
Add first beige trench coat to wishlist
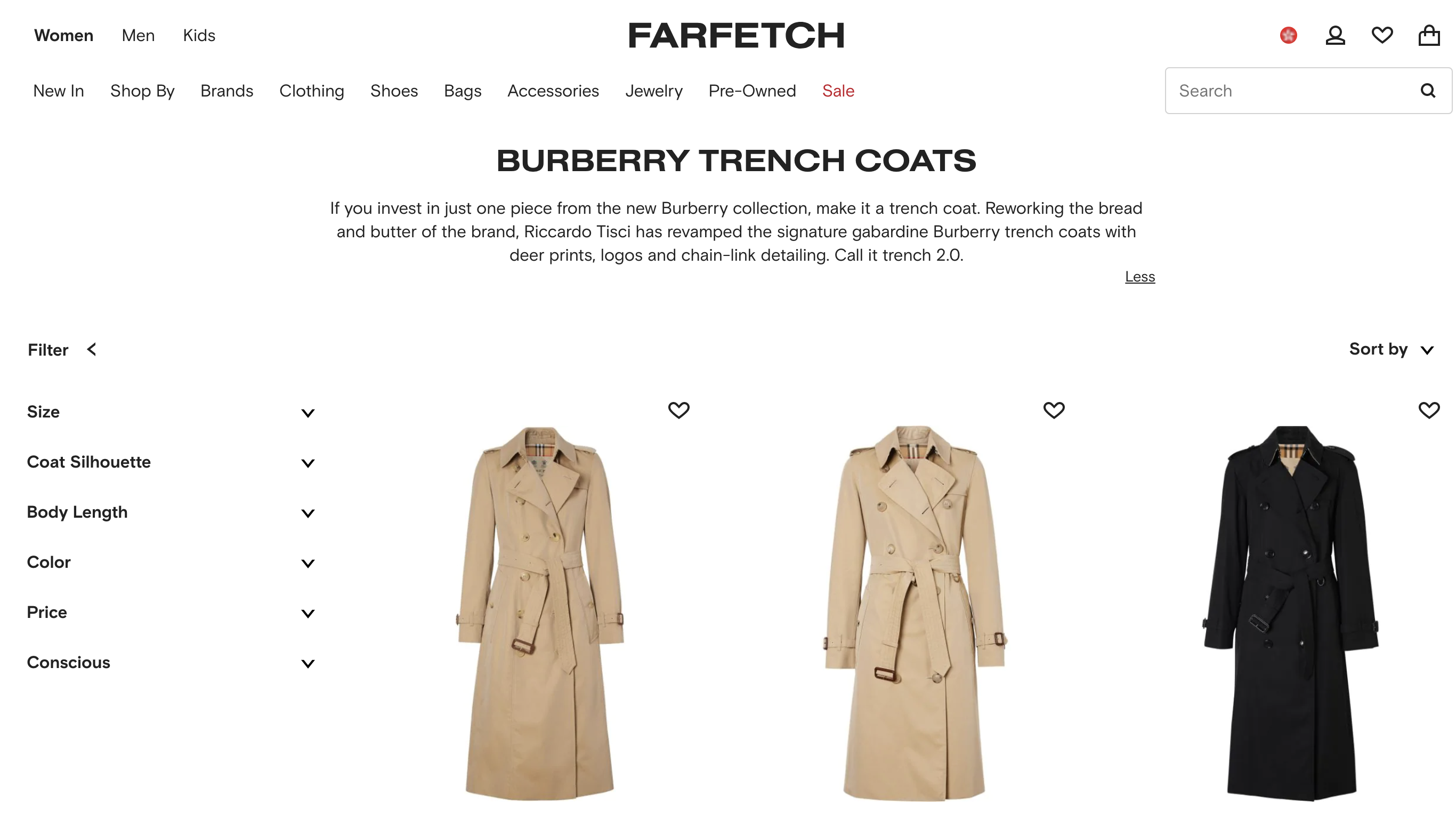tap(678, 410)
